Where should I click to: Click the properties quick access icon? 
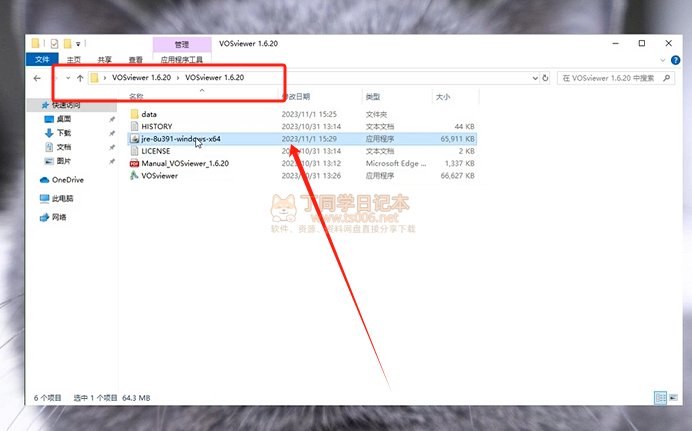tap(54, 43)
